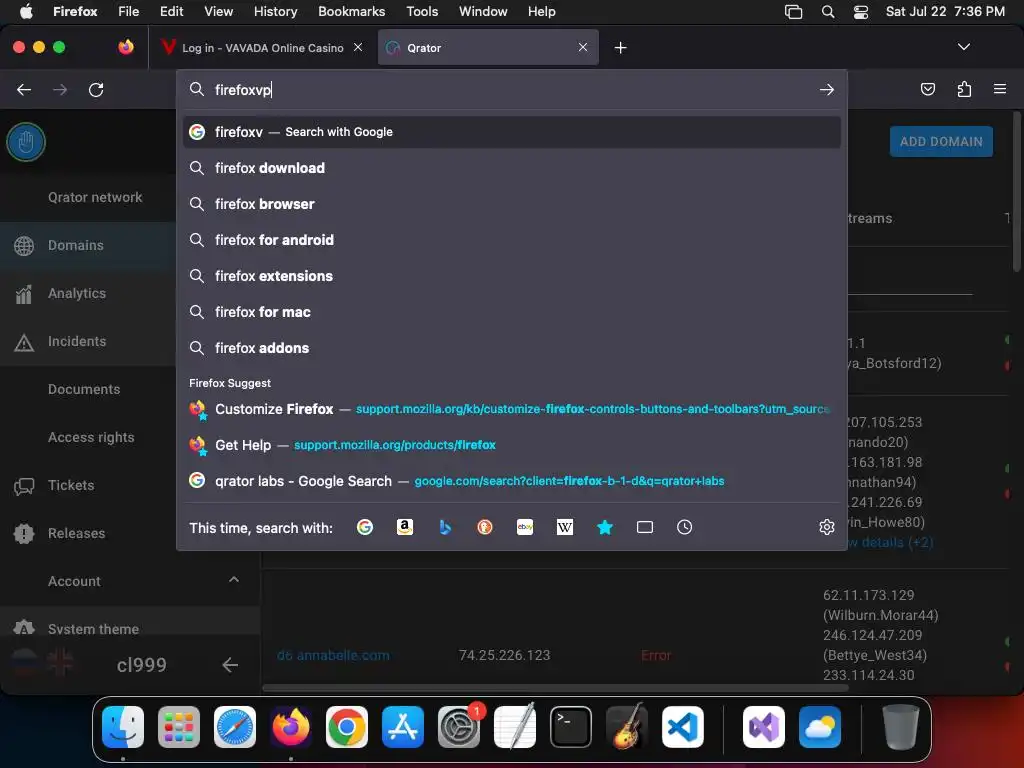Viewport: 1024px width, 768px height.
Task: Open 'qrator labs - Google Search' suggestion
Action: 511,481
